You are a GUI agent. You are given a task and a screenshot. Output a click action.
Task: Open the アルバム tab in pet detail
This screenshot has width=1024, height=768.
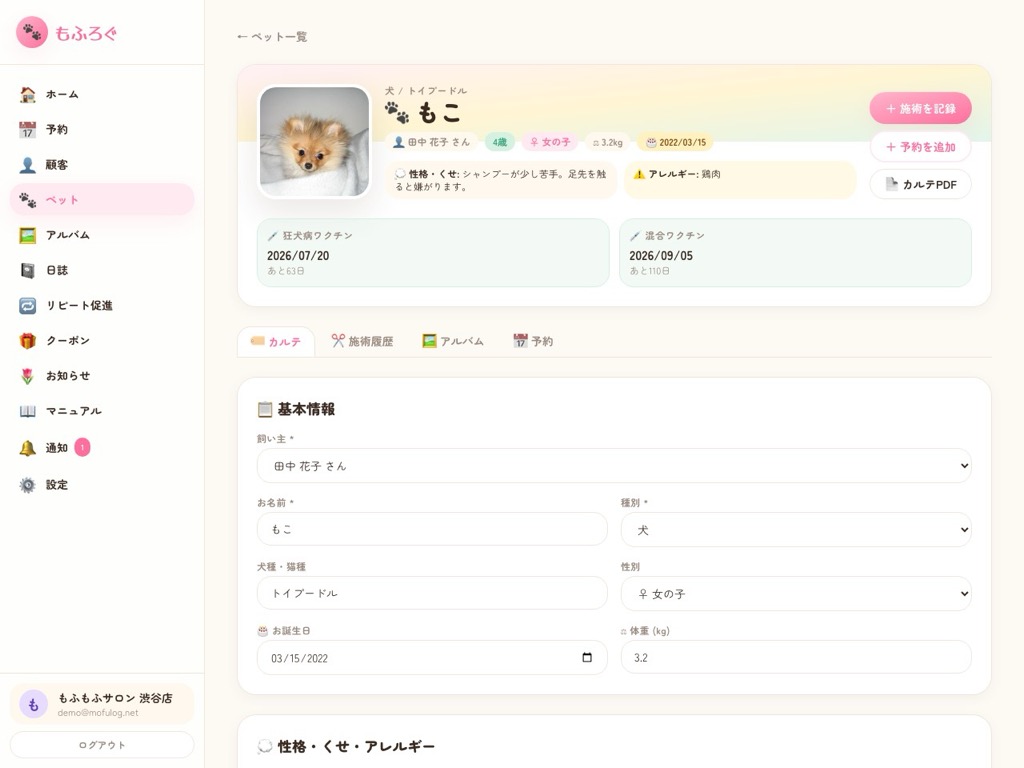click(453, 342)
